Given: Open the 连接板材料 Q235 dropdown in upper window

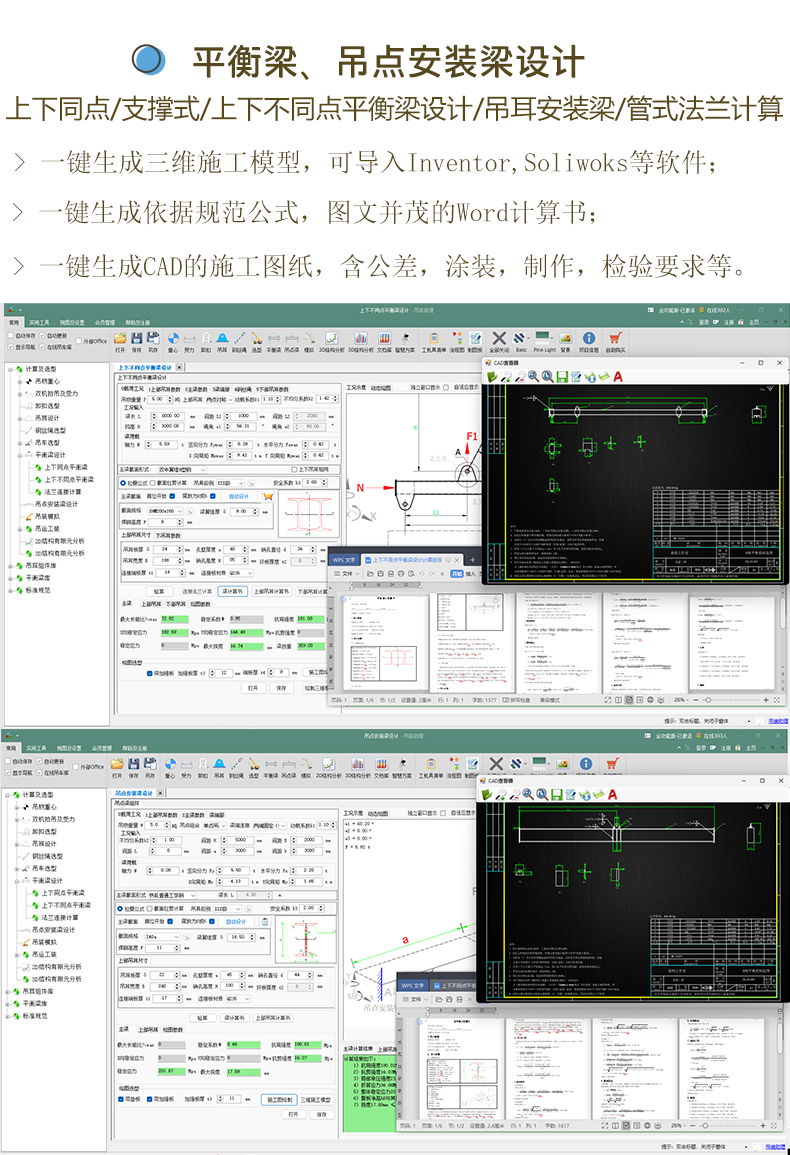Looking at the screenshot, I should (x=241, y=573).
